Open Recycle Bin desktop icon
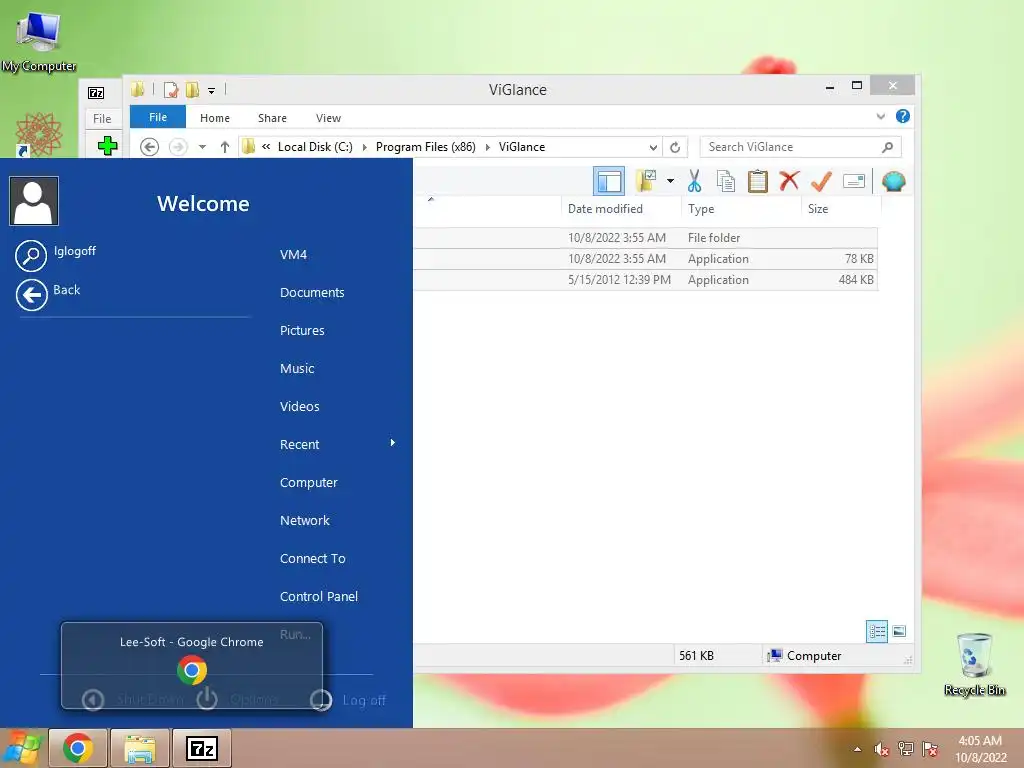 [x=974, y=664]
